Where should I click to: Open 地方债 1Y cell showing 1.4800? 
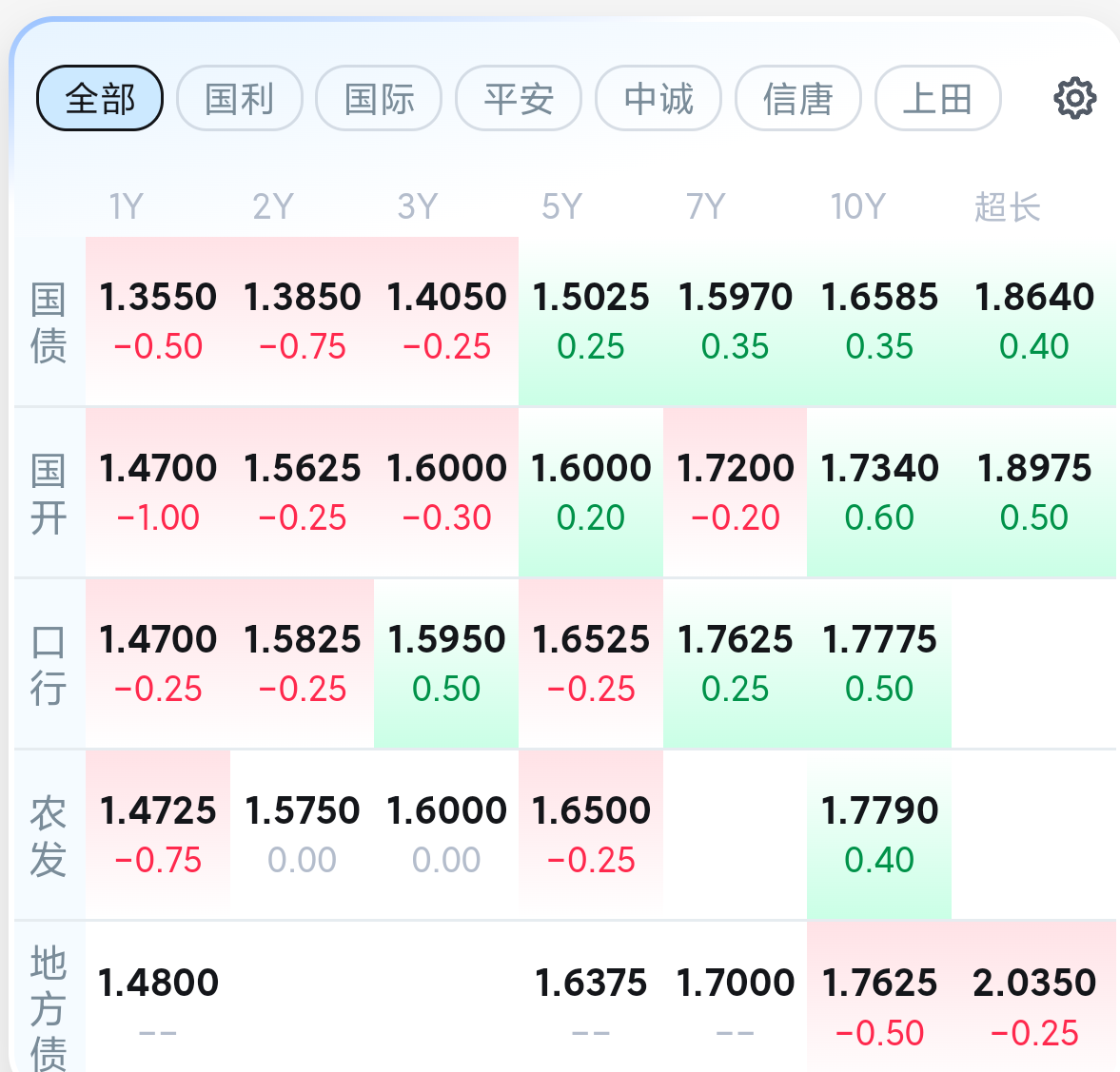[x=158, y=1004]
